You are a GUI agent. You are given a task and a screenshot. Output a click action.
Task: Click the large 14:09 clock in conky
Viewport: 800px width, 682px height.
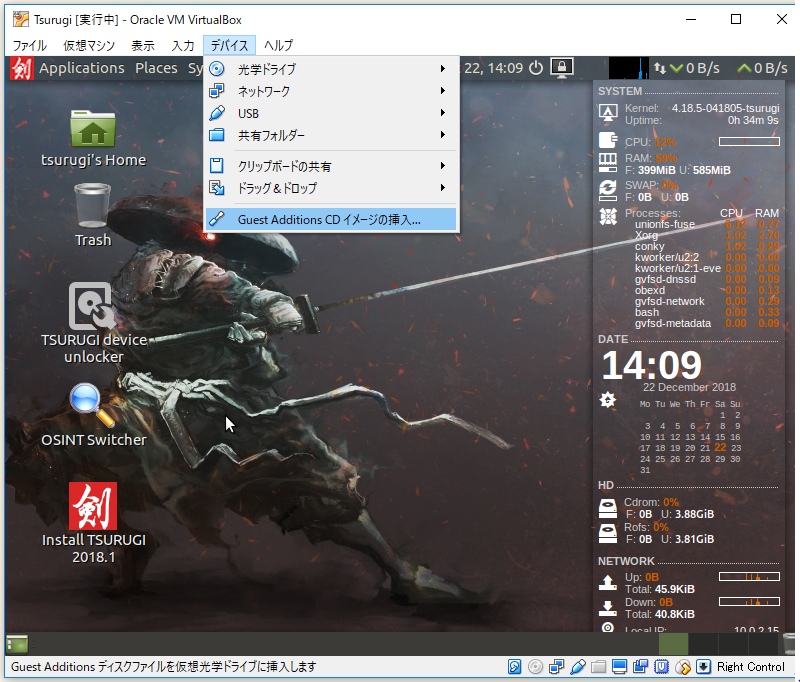coord(652,365)
